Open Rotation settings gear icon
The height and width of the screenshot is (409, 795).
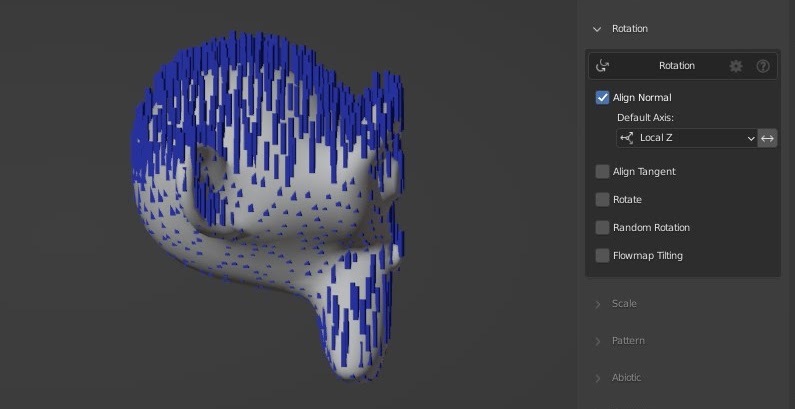(736, 66)
